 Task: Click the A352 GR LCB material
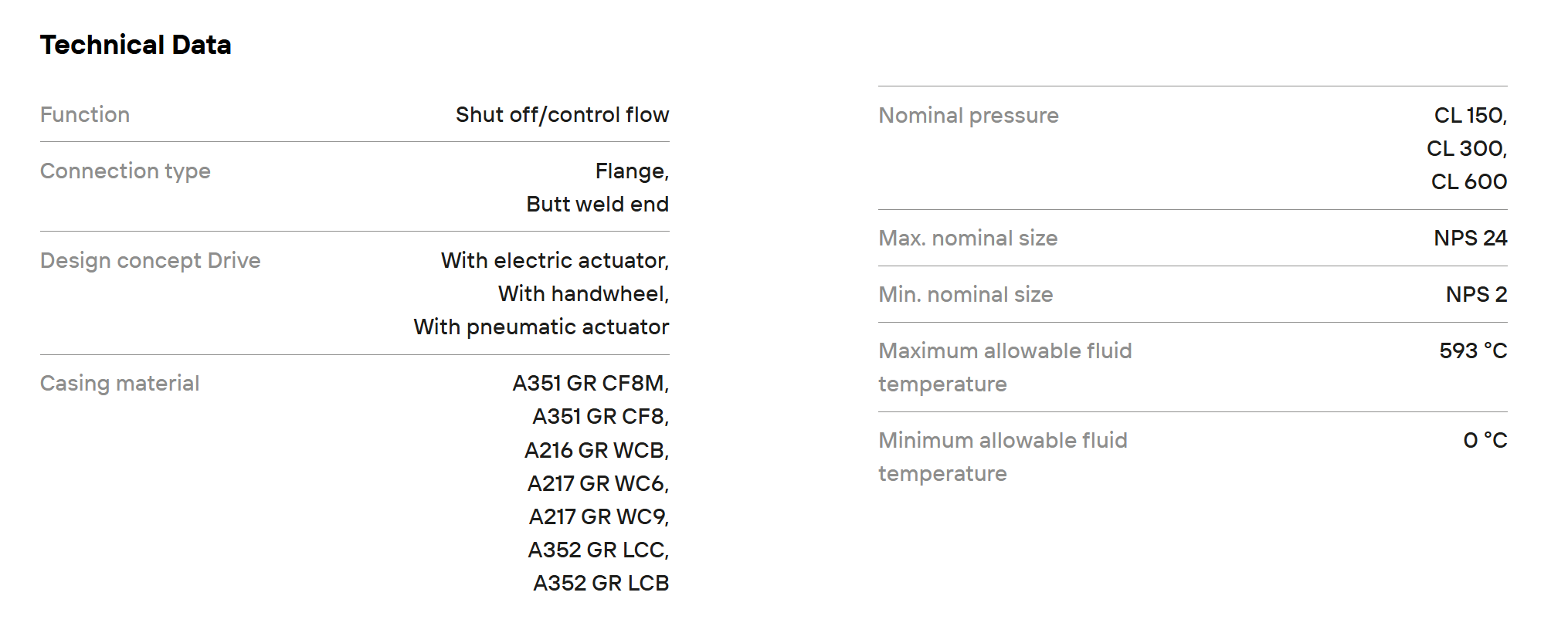coord(600,584)
